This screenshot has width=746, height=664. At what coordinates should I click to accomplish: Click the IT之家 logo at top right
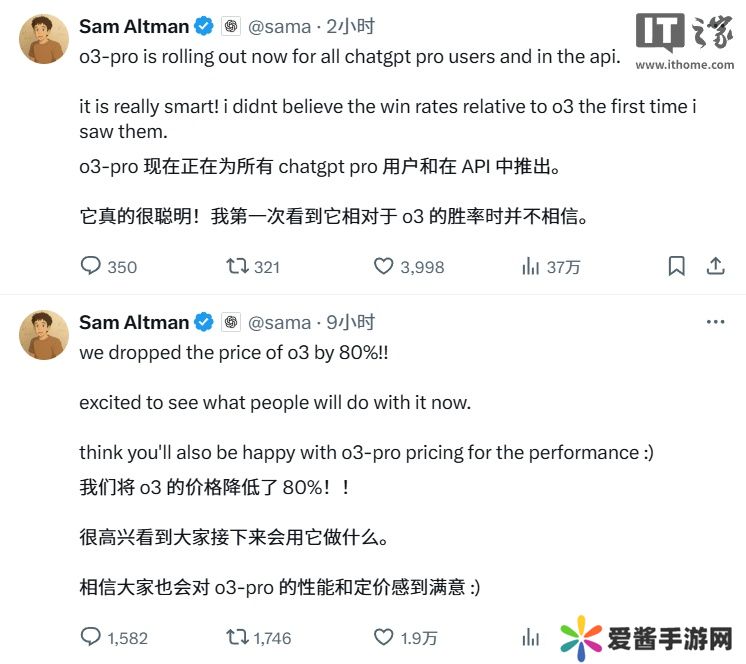tap(698, 42)
